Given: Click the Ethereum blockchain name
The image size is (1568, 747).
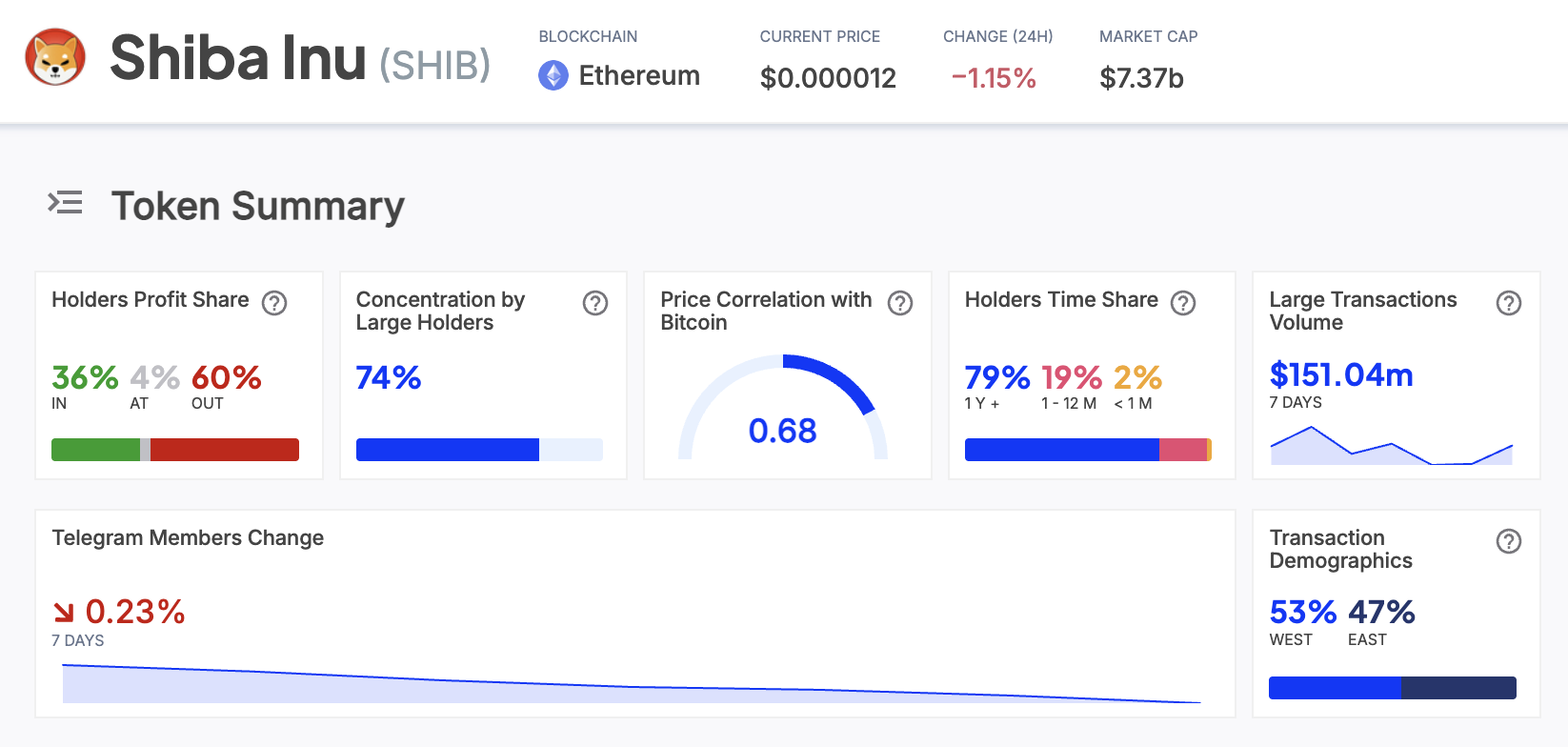Looking at the screenshot, I should pos(639,75).
